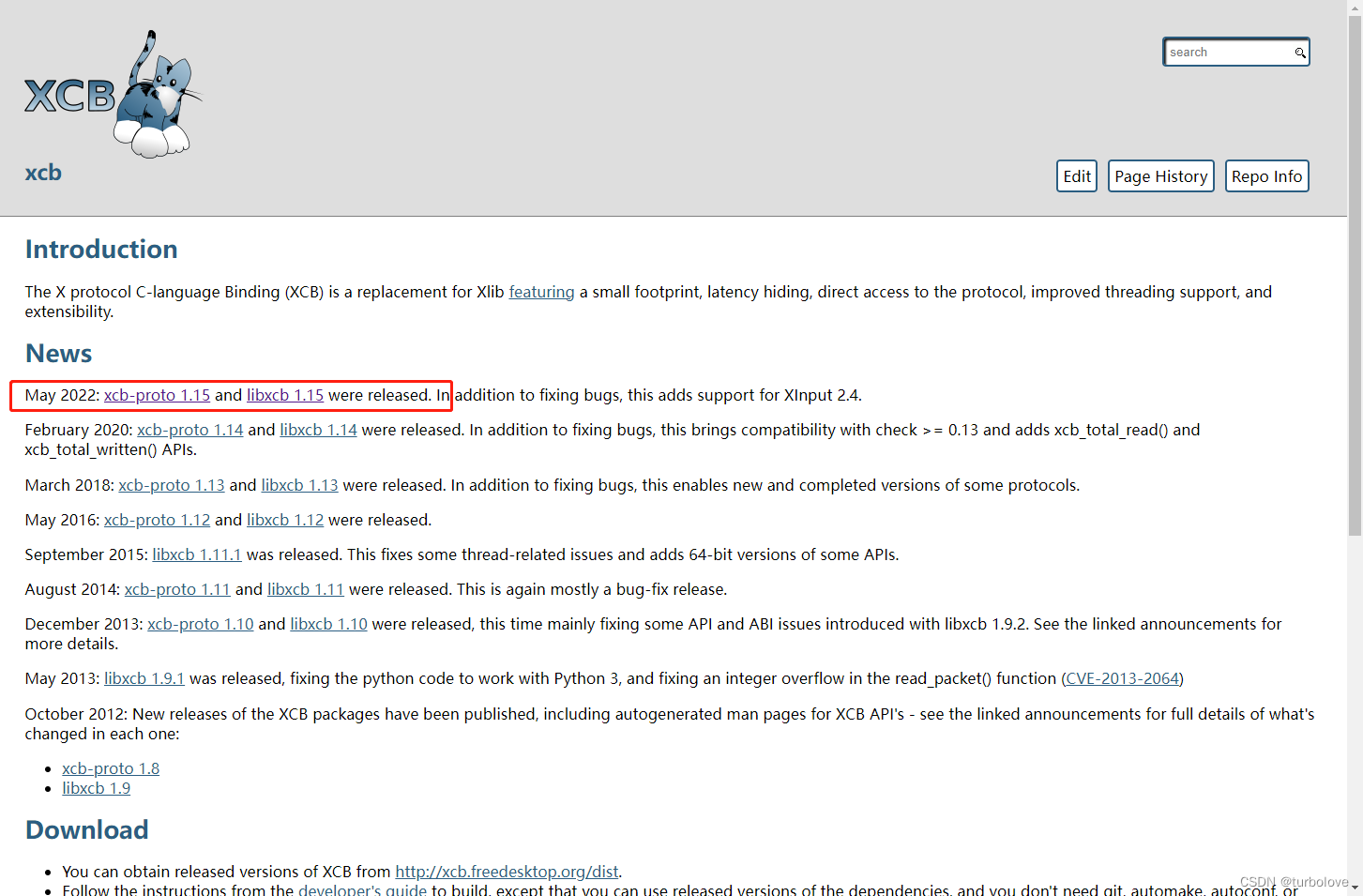1363x896 pixels.
Task: Open the CVE-2013-2064 advisory link
Action: click(1121, 678)
